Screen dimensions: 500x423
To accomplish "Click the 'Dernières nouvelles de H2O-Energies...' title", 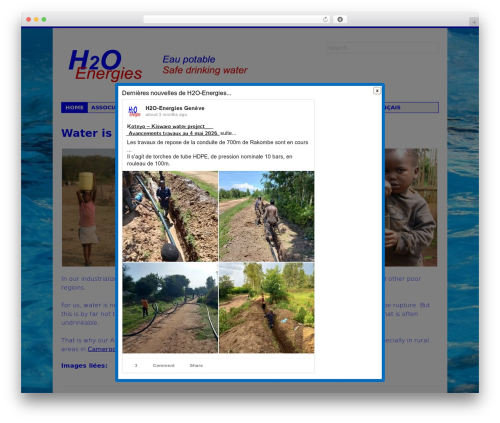I will point(176,93).
